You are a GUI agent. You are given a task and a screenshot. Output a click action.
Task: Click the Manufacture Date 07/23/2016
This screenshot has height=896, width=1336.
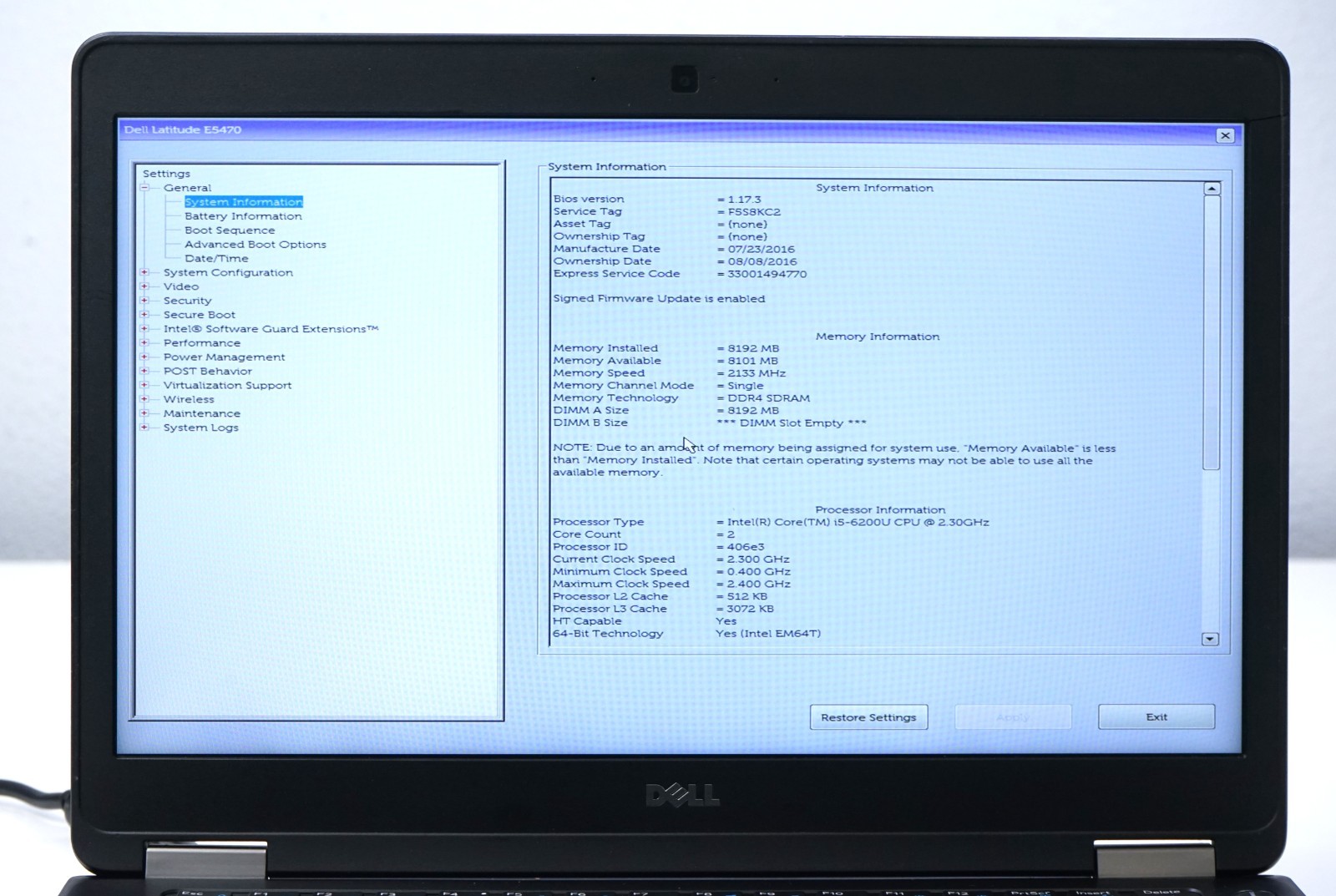761,249
